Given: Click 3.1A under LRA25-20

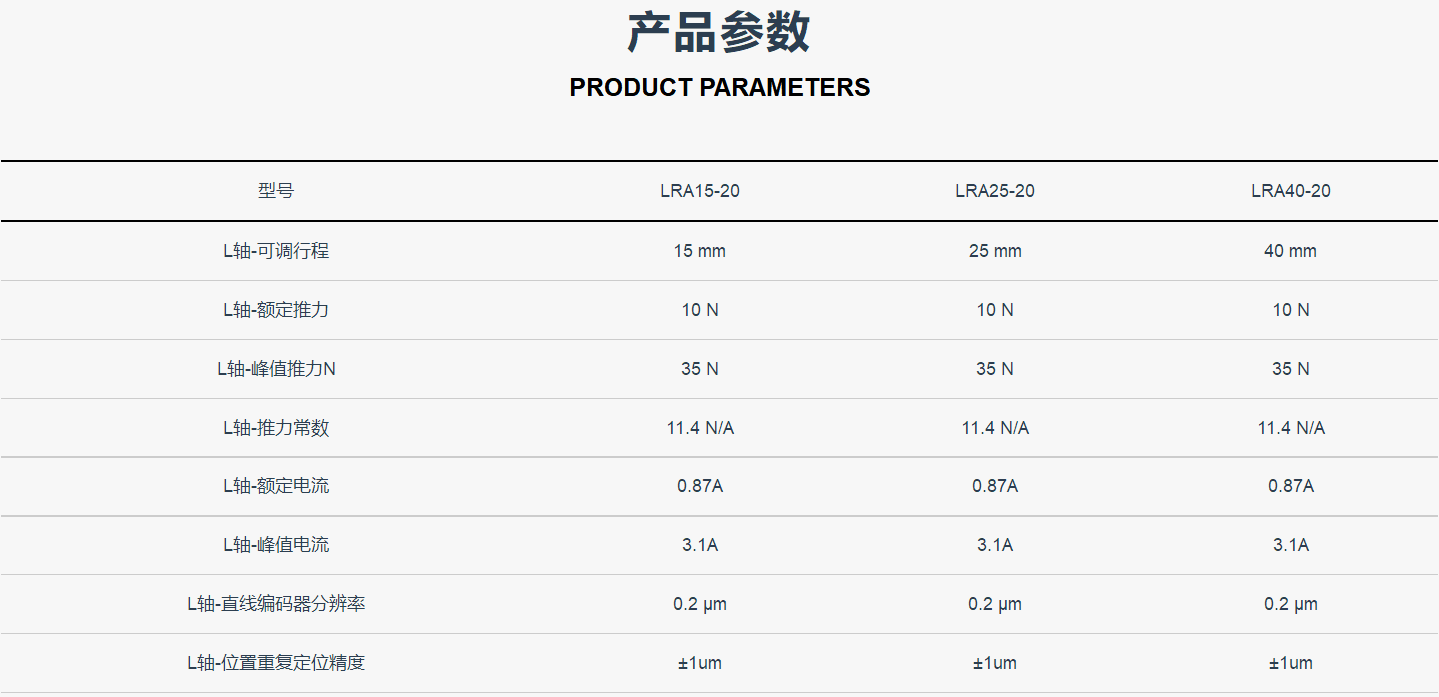Looking at the screenshot, I should pyautogui.click(x=995, y=545).
